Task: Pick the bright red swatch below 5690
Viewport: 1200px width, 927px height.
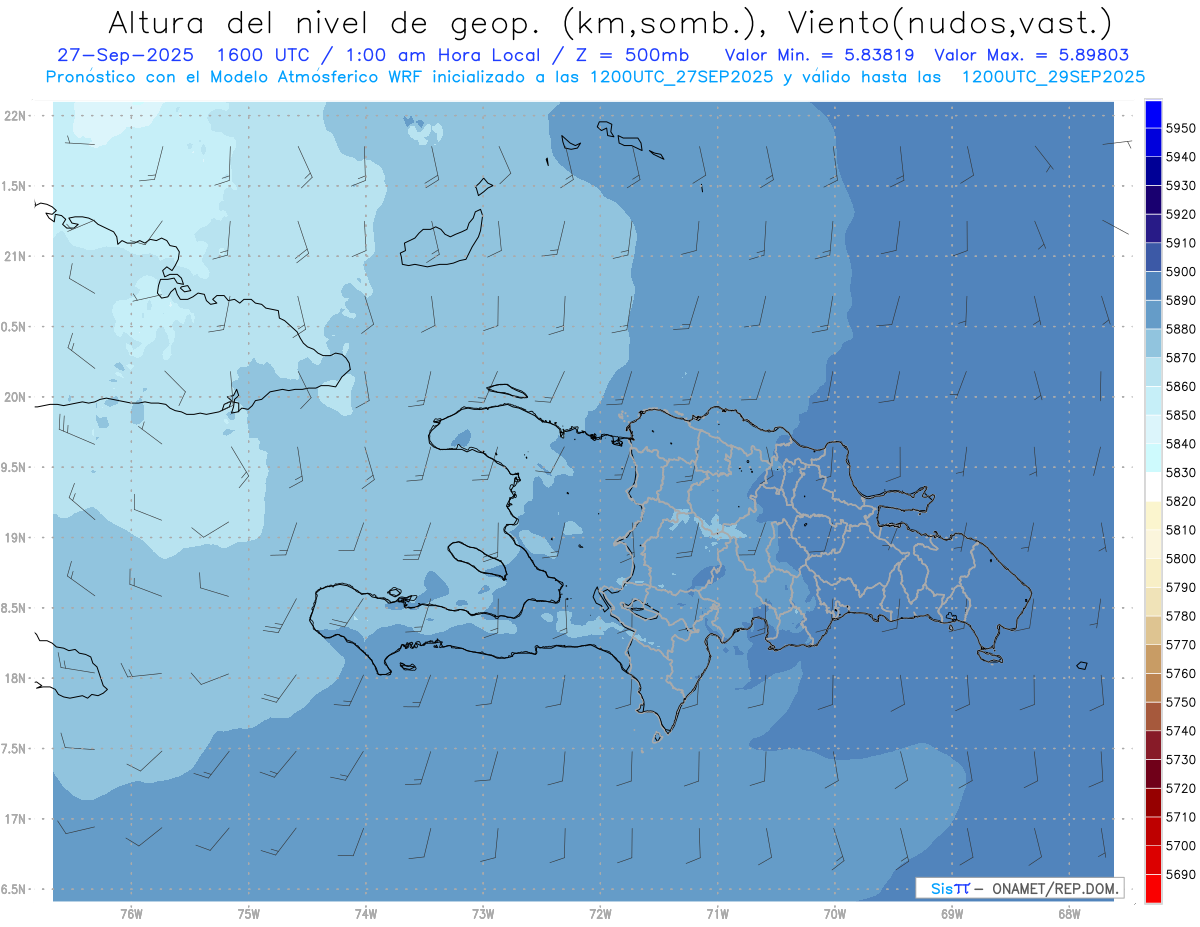Action: (x=1153, y=888)
